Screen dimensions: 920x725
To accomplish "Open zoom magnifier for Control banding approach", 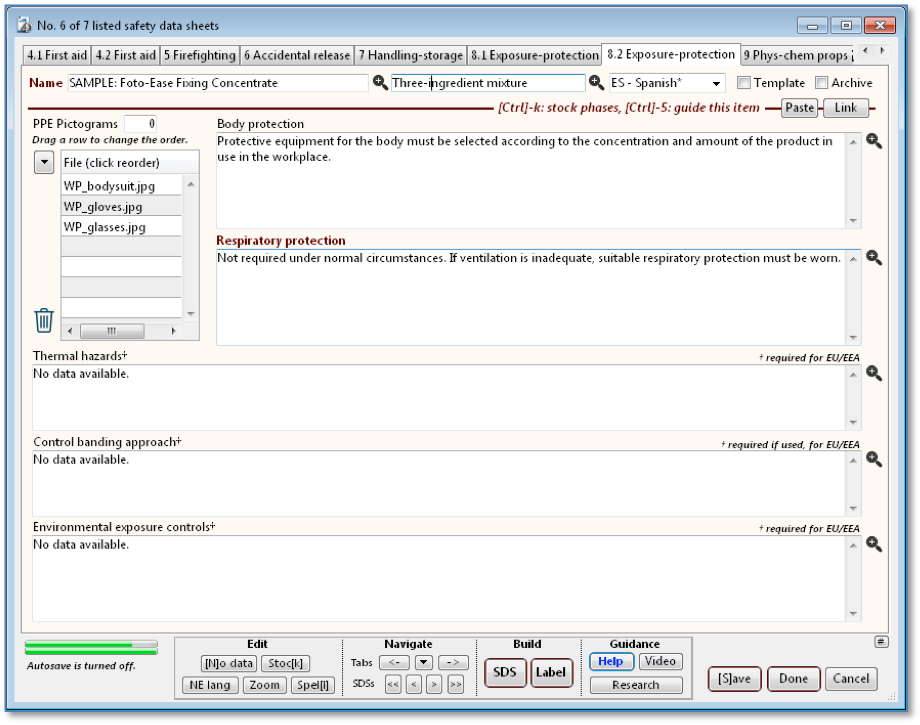I will coord(874,459).
